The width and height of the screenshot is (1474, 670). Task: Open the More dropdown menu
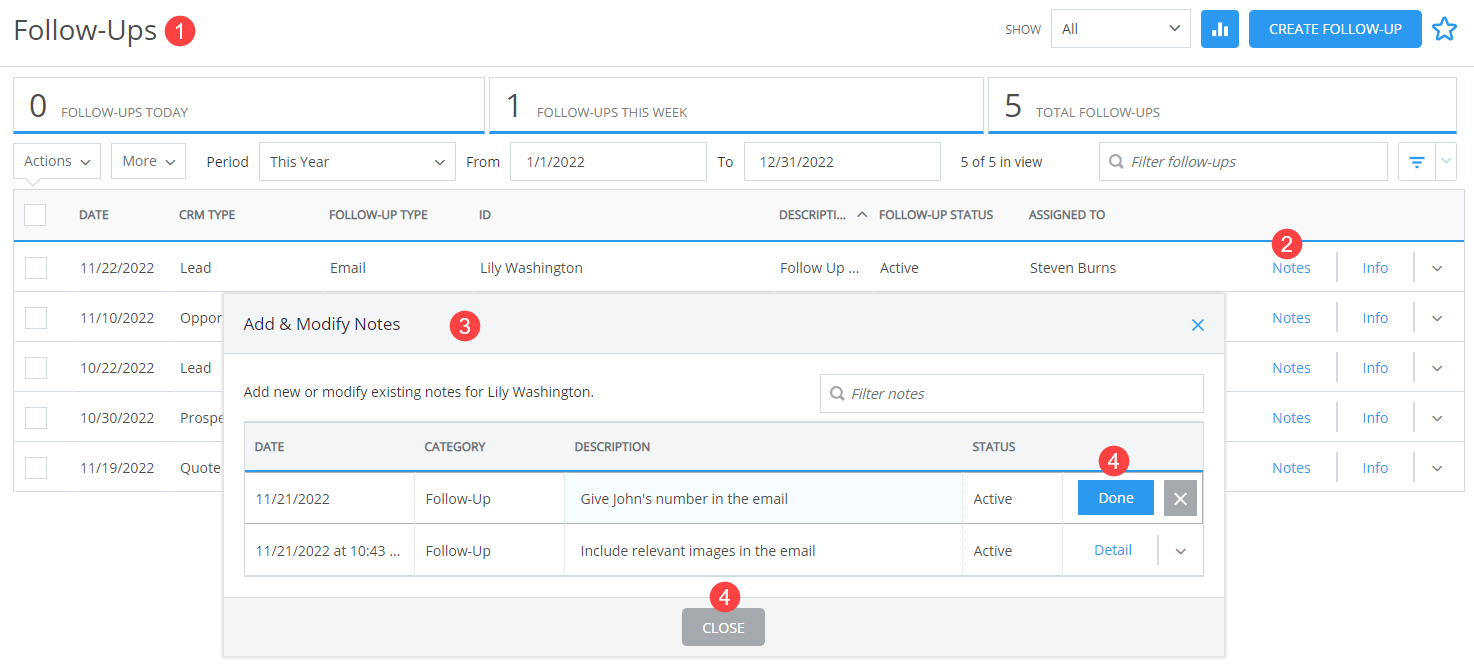149,162
